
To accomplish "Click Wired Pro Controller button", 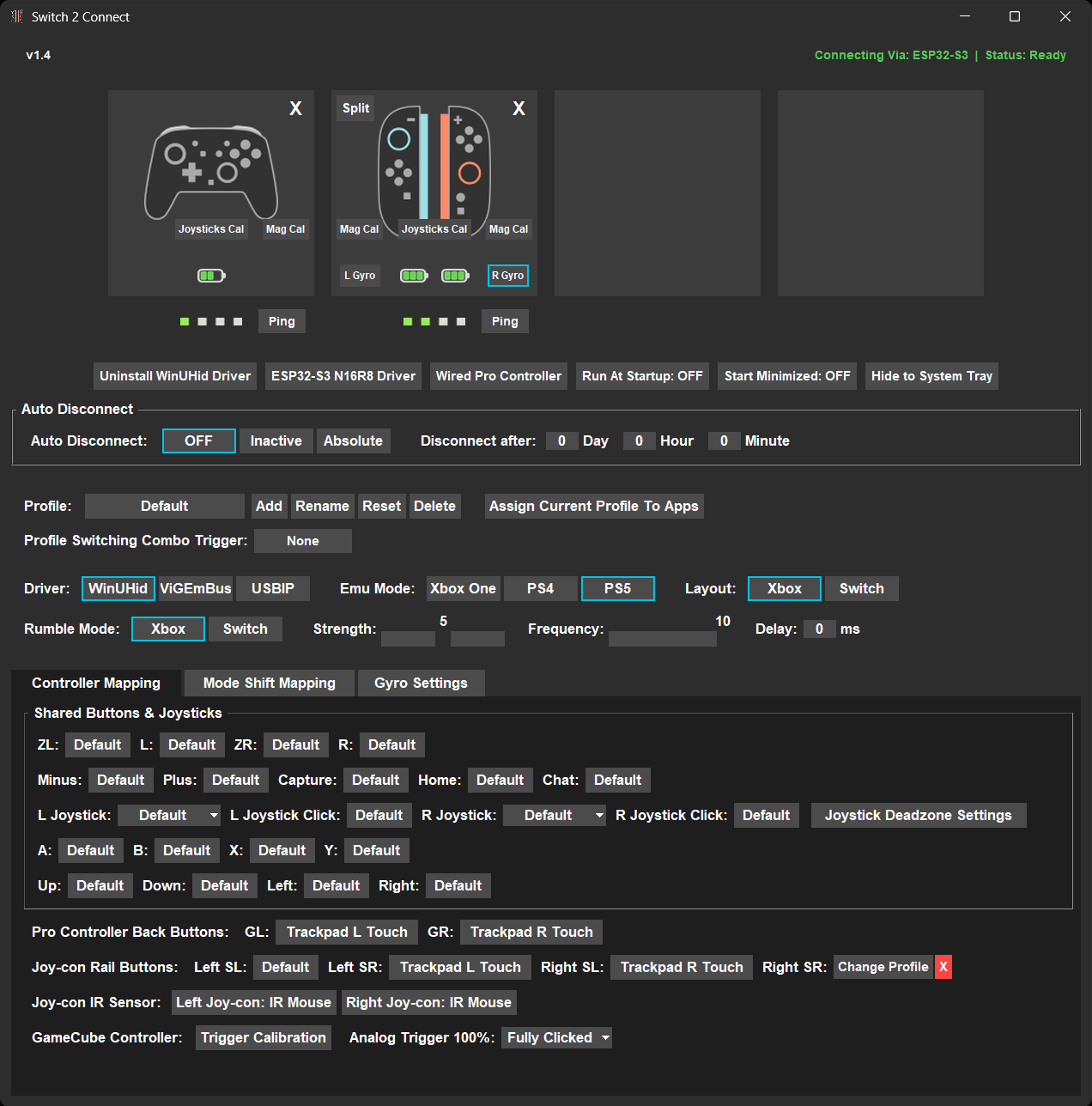I will 499,376.
